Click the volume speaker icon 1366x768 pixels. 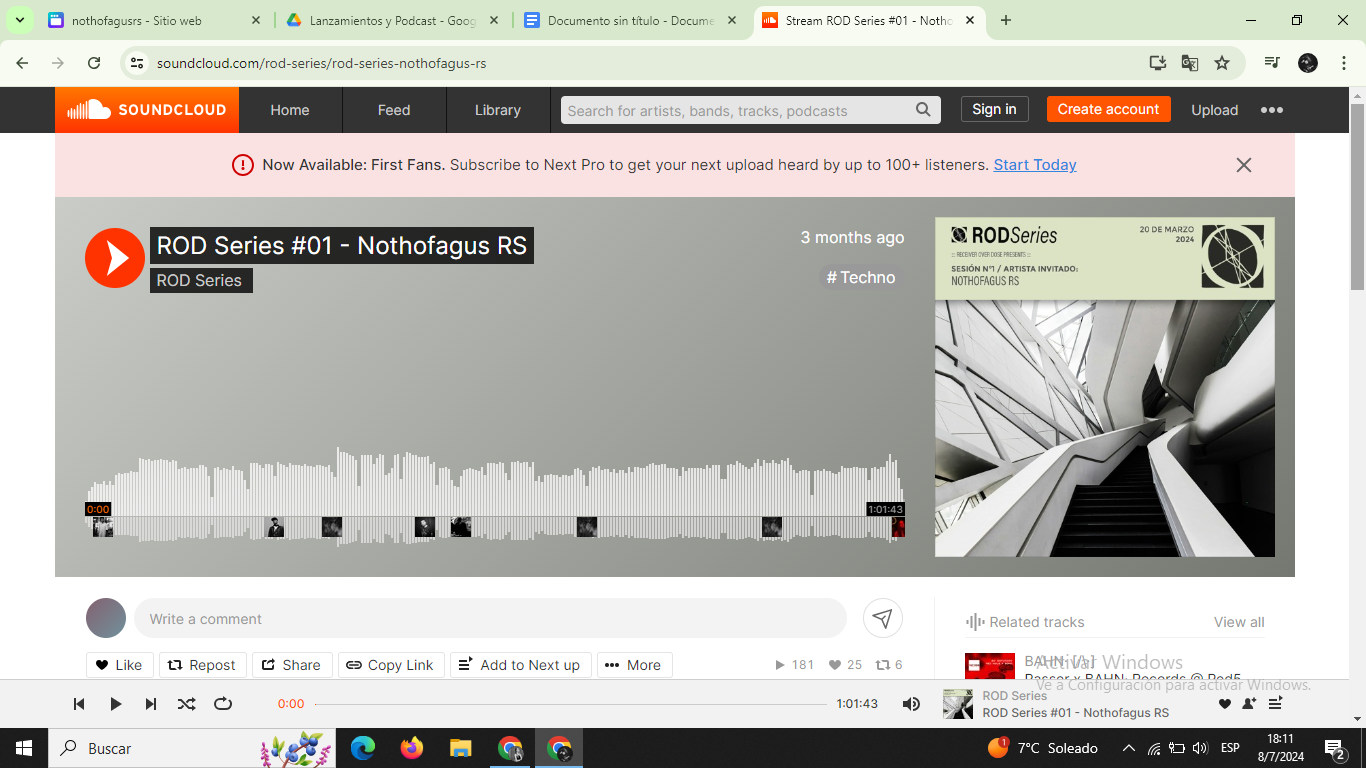pyautogui.click(x=911, y=704)
